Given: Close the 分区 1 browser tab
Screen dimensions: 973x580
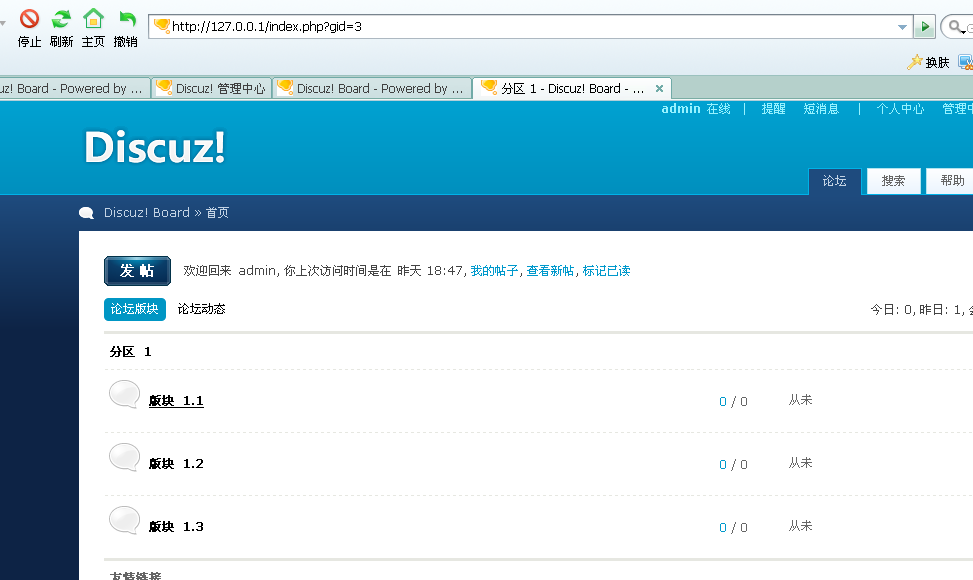Looking at the screenshot, I should click(660, 89).
